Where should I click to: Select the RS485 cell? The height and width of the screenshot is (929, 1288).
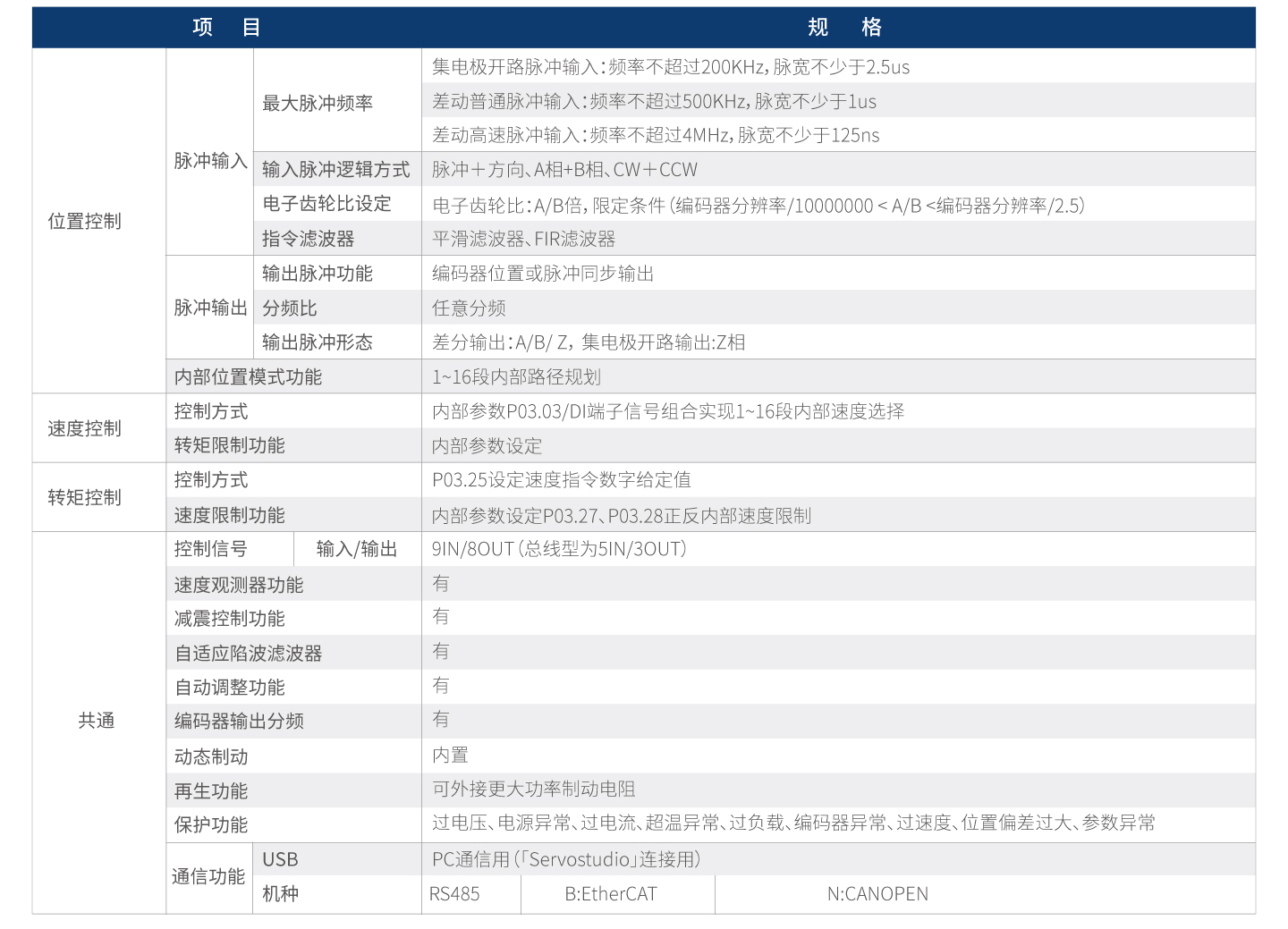coord(458,893)
